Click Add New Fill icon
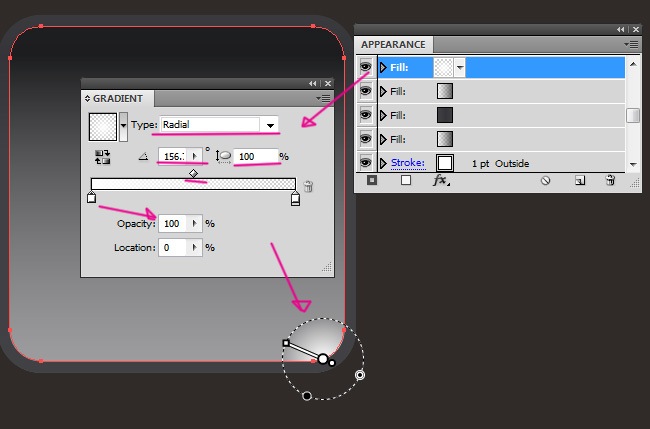The width and height of the screenshot is (650, 429). (406, 181)
